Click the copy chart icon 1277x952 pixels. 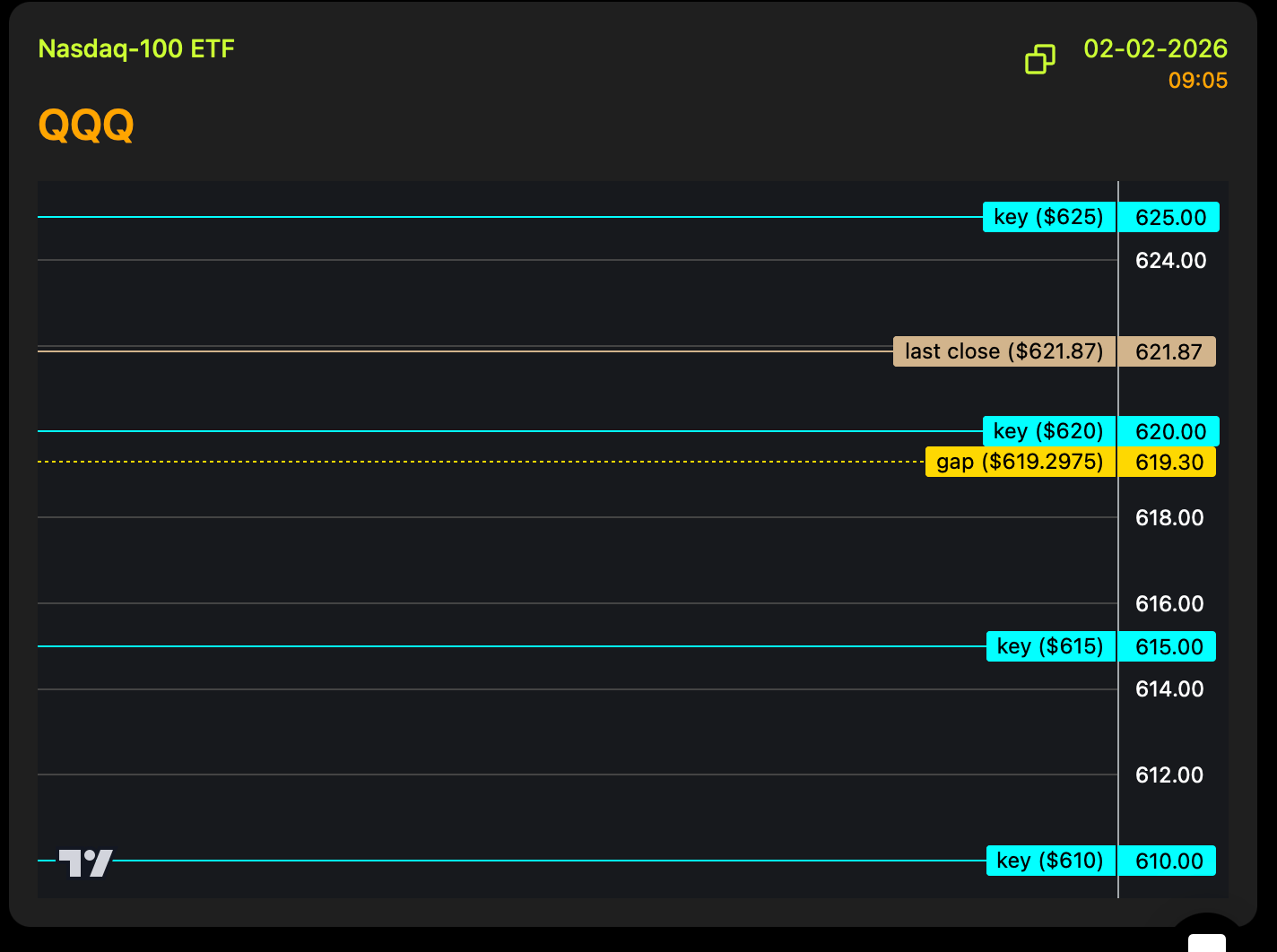pos(1039,59)
